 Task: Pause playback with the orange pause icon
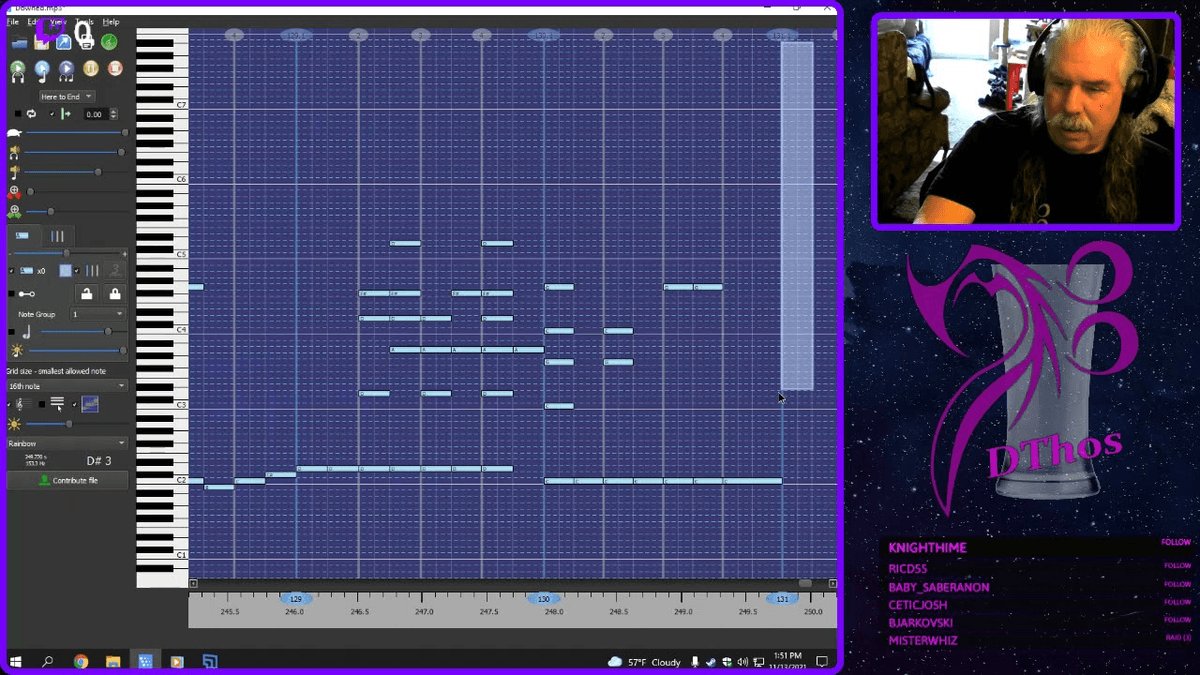point(91,69)
